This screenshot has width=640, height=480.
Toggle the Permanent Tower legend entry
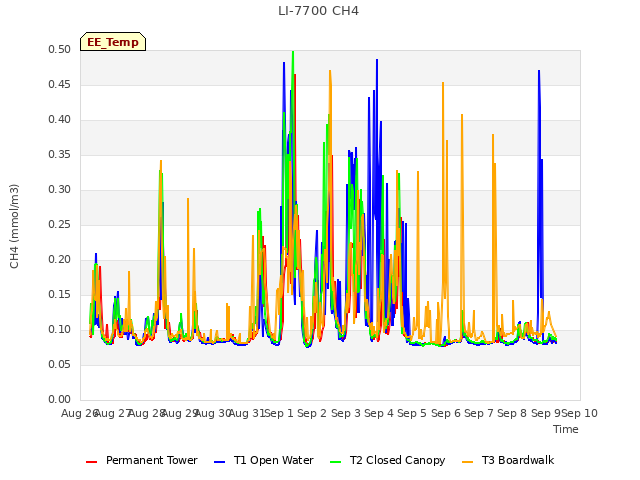pyautogui.click(x=142, y=460)
